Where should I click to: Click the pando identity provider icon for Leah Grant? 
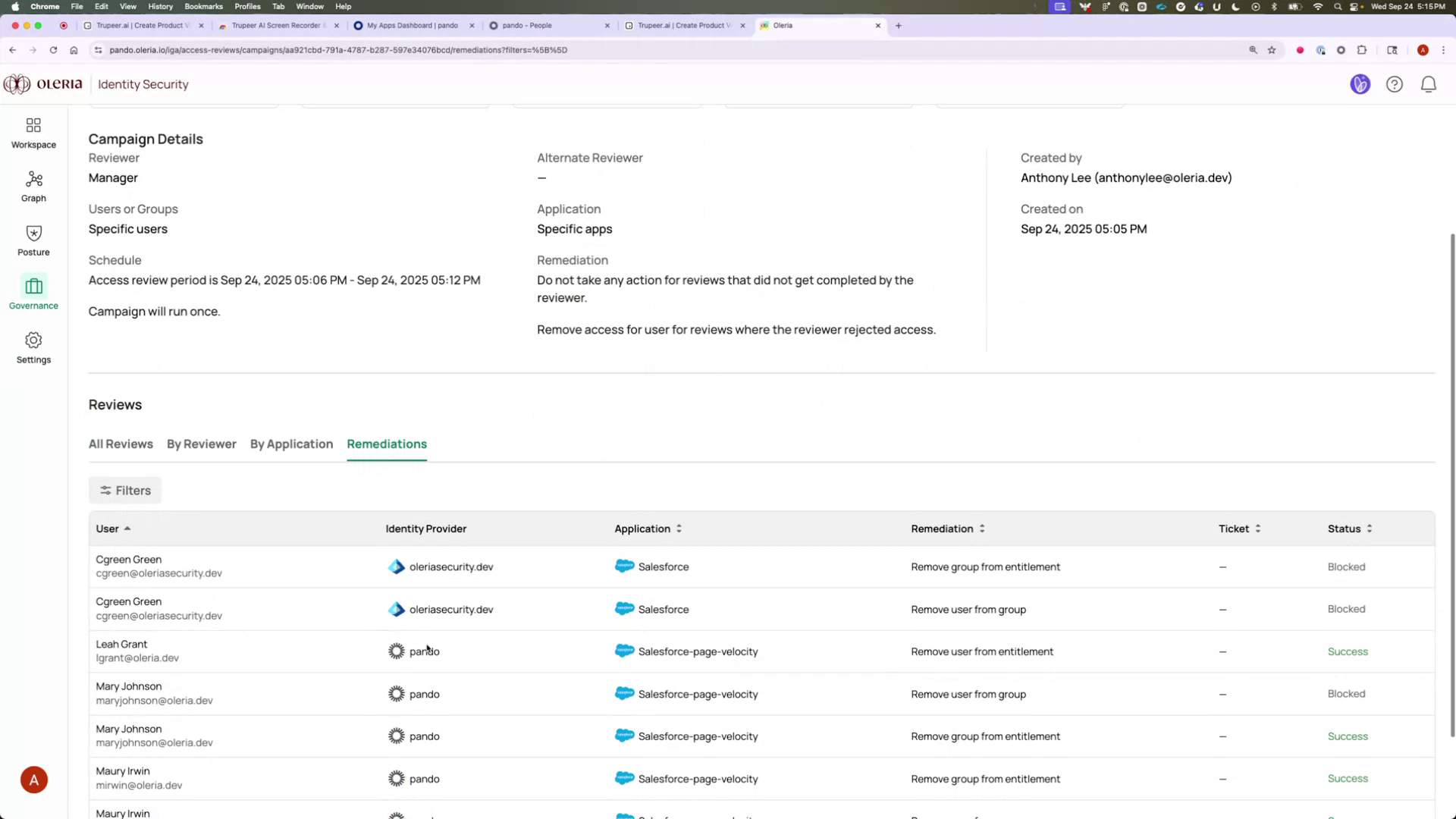395,651
